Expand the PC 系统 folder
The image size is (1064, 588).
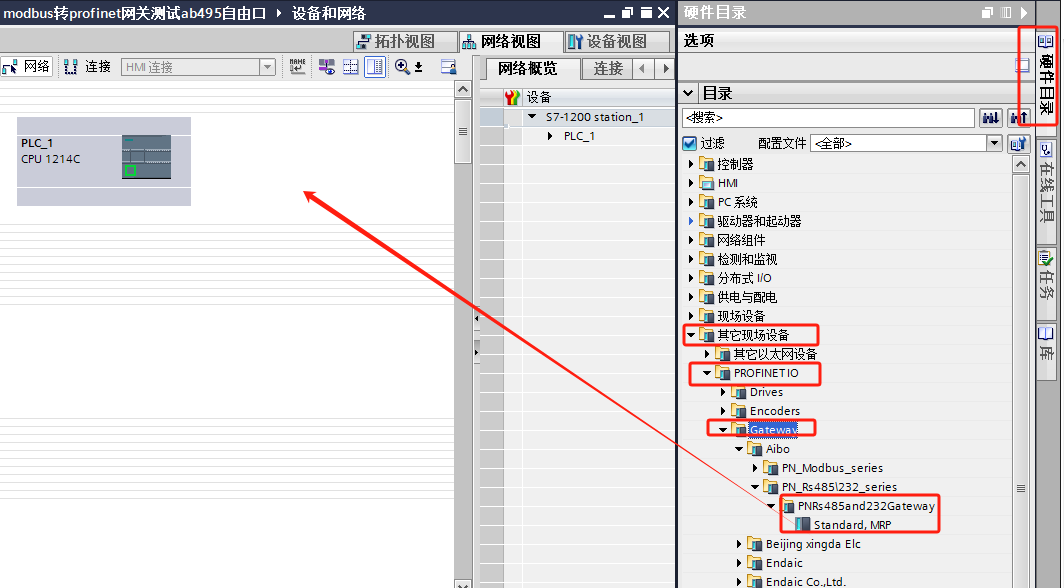click(x=691, y=202)
